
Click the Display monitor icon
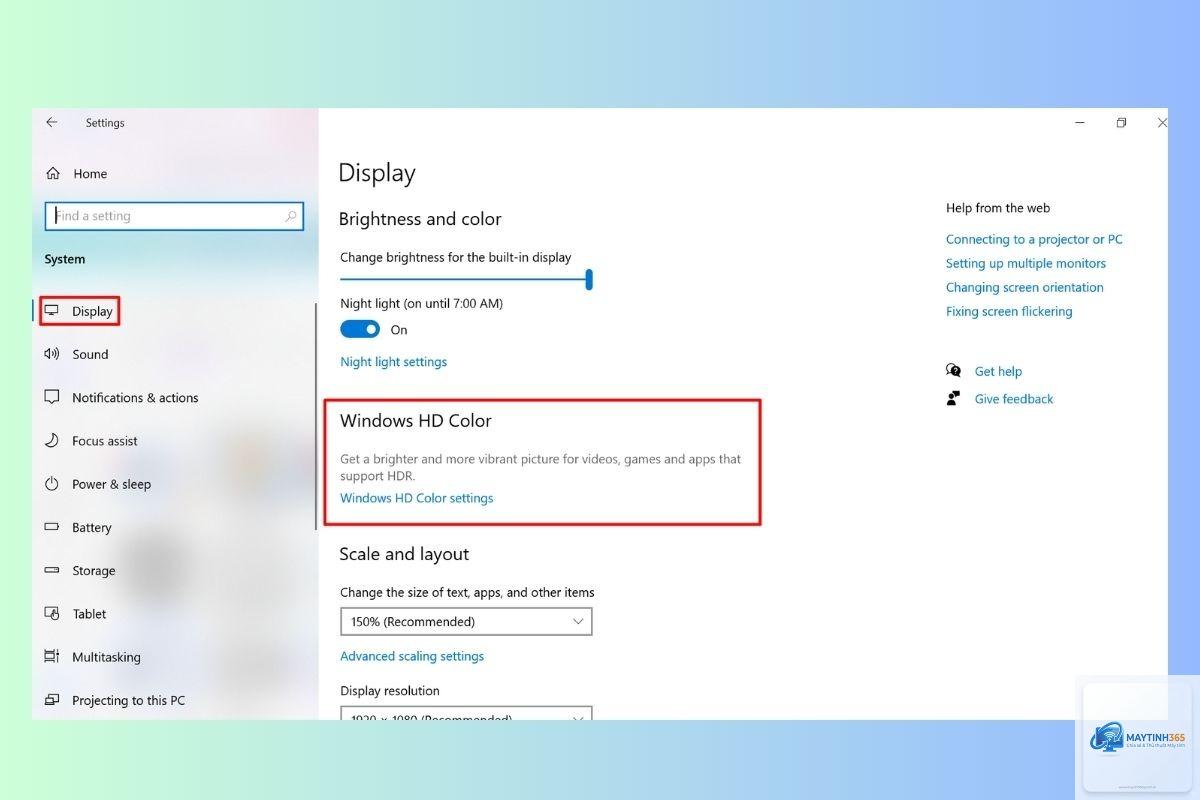[52, 311]
